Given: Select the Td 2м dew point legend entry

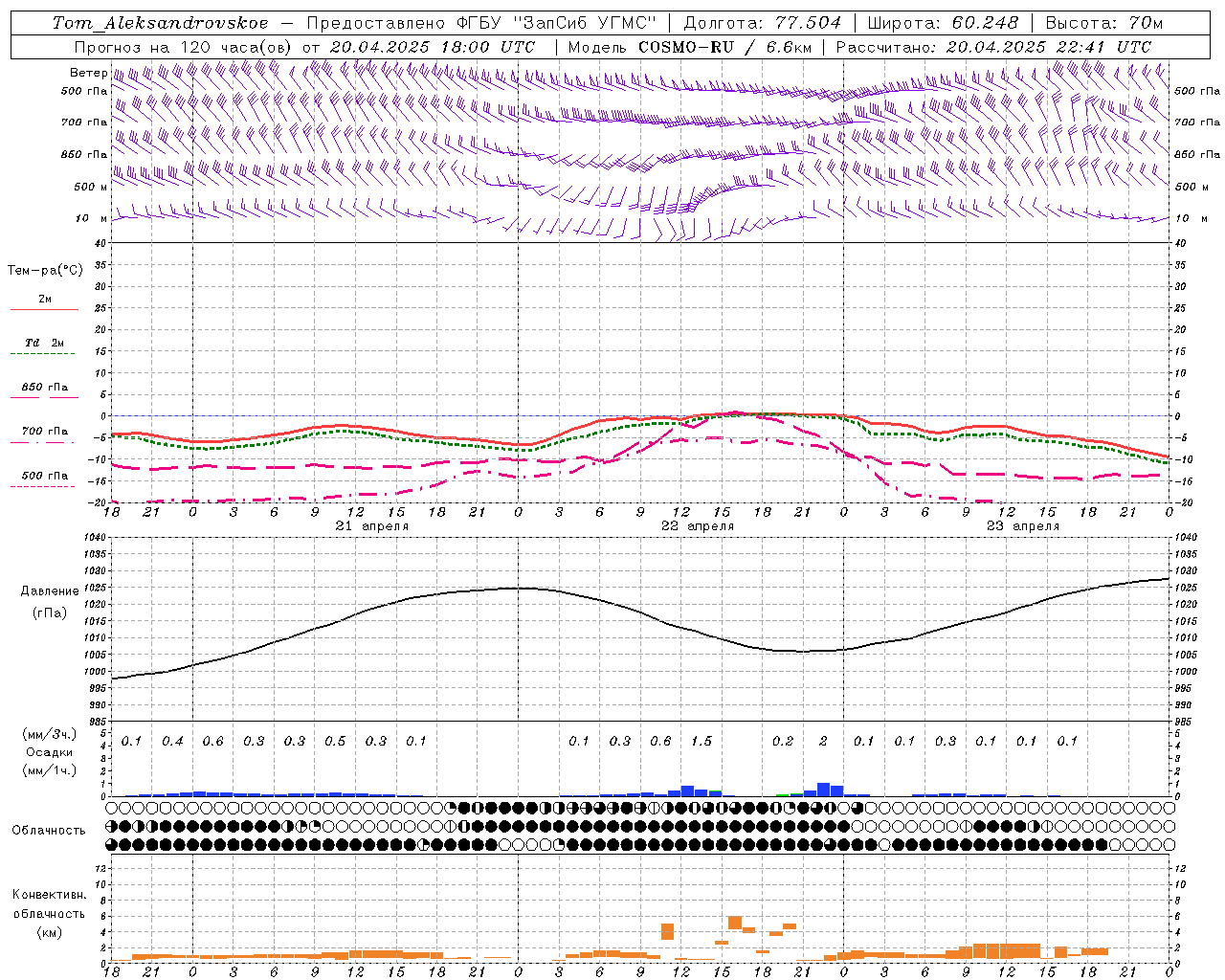Looking at the screenshot, I should tap(45, 343).
